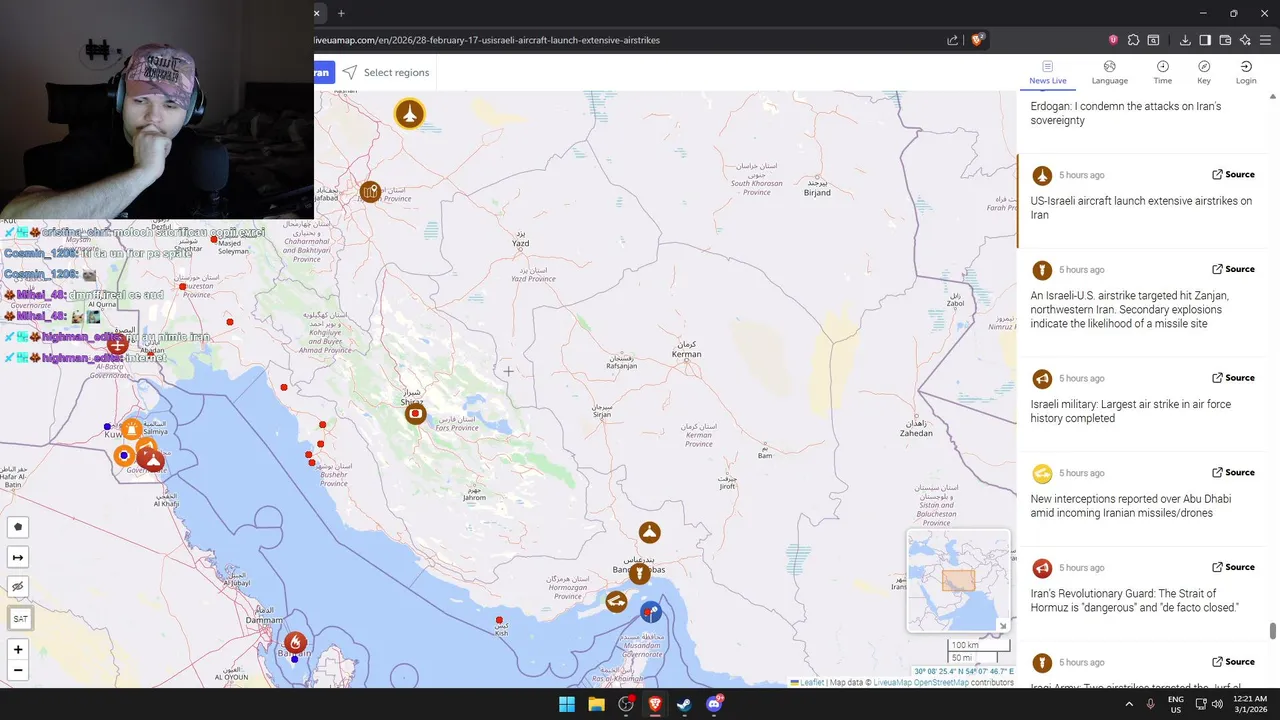
Task: Open Steam from taskbar
Action: (x=684, y=704)
